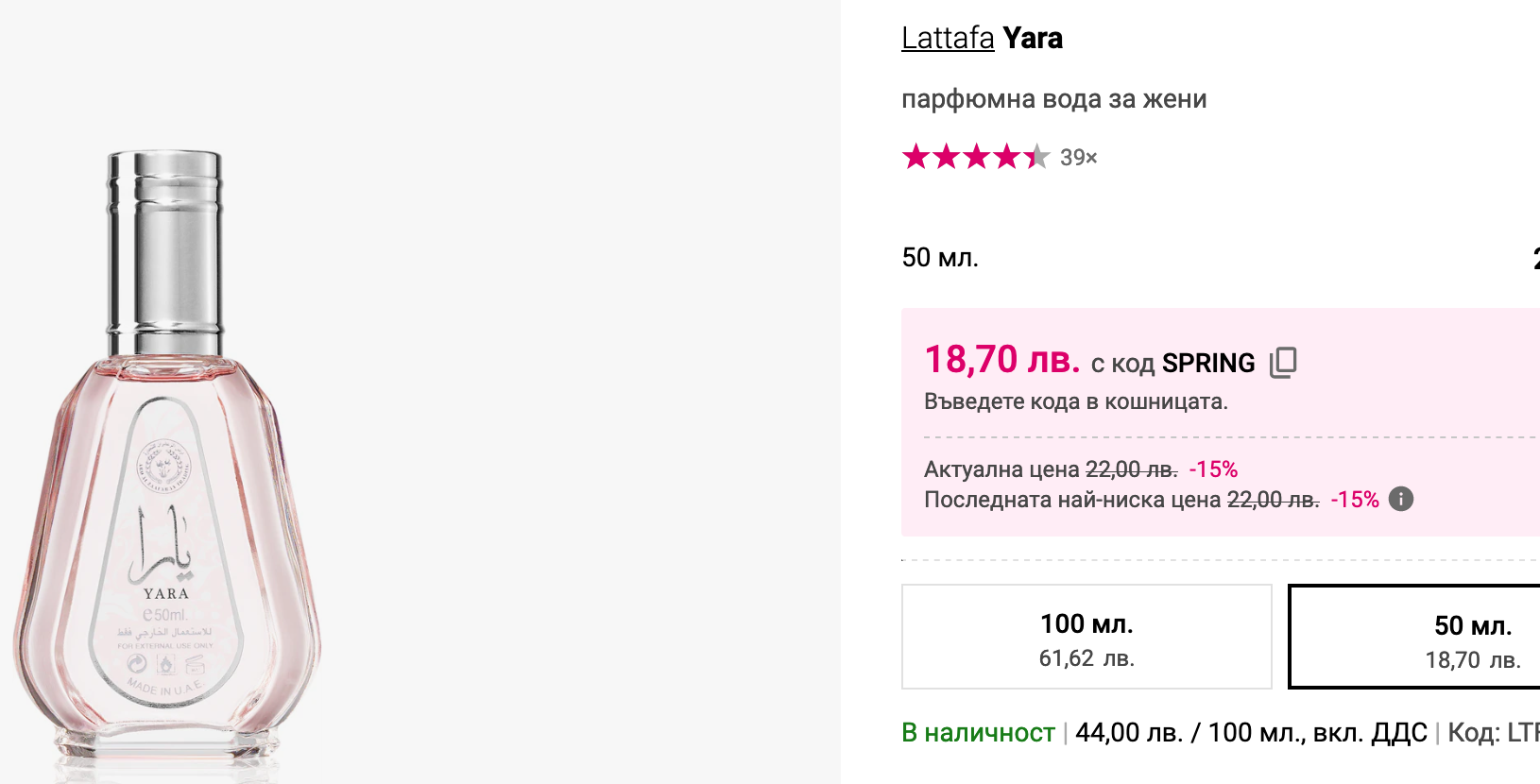
Task: Open the Lattafa brand link
Action: pos(948,39)
